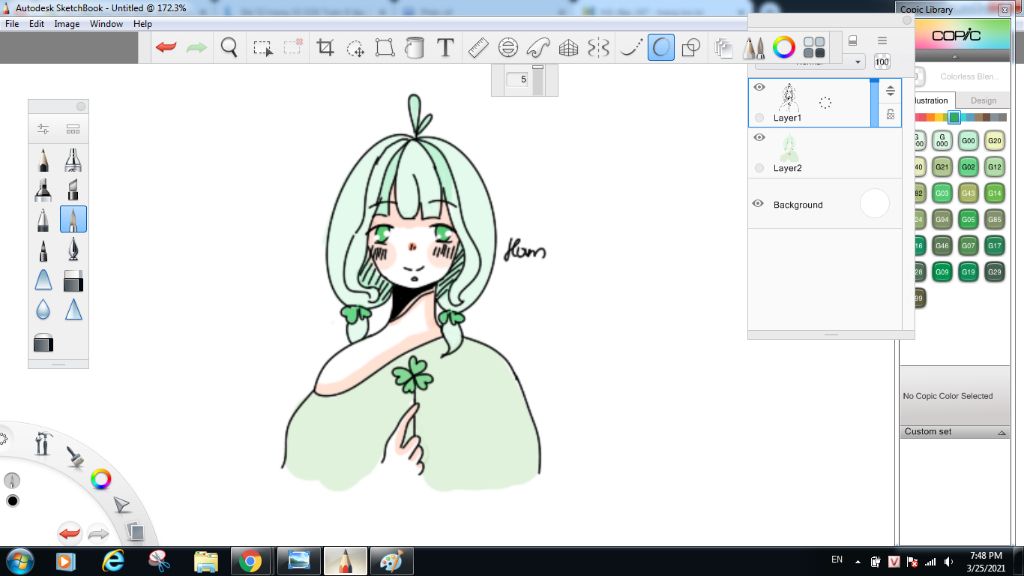Hide Layer2 using its eye icon
The width and height of the screenshot is (1024, 576).
pyautogui.click(x=759, y=137)
